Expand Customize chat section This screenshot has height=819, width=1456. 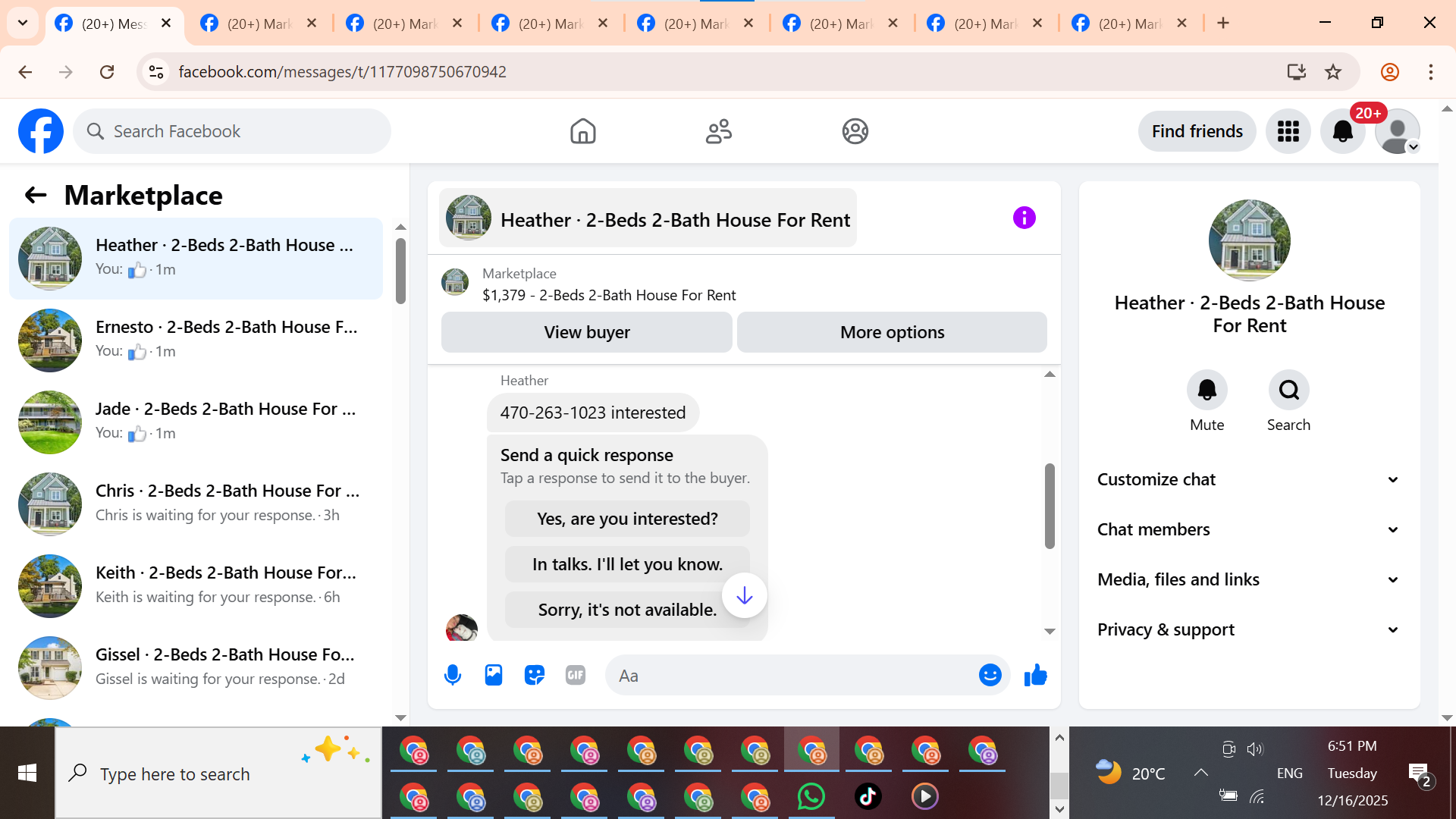coord(1248,479)
